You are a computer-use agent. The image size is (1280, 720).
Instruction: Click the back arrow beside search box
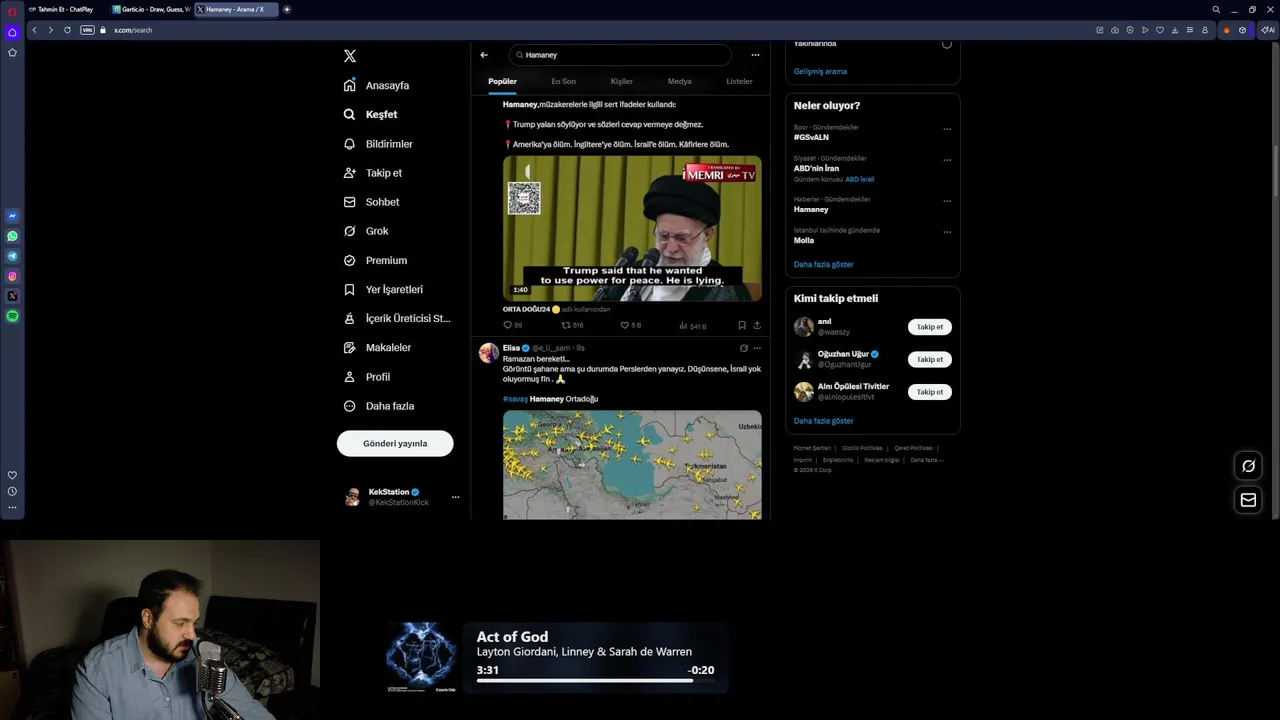484,55
